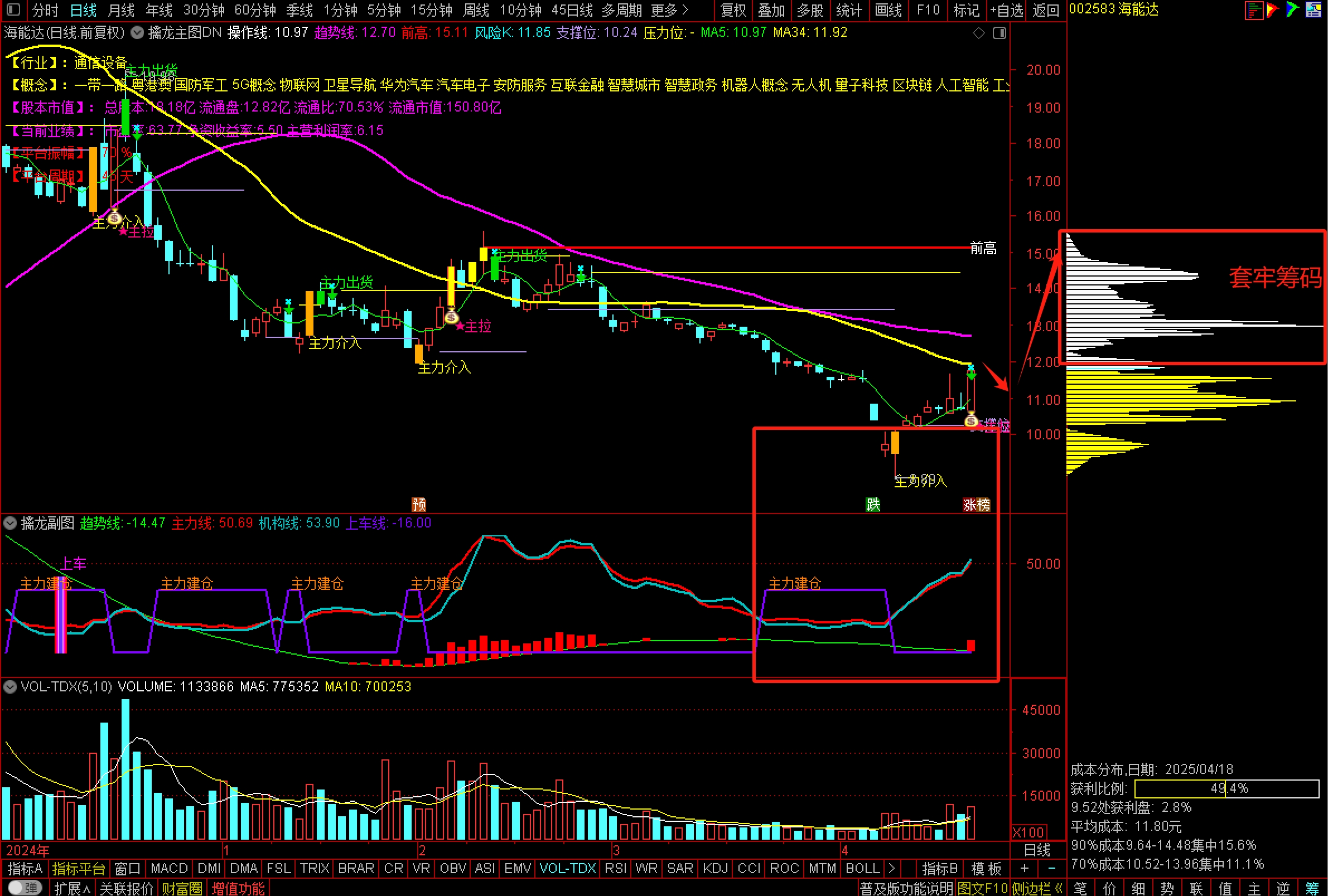The image size is (1328, 896).
Task: Expand the VOL-TDX indicator dropdown button
Action: pyautogui.click(x=10, y=686)
